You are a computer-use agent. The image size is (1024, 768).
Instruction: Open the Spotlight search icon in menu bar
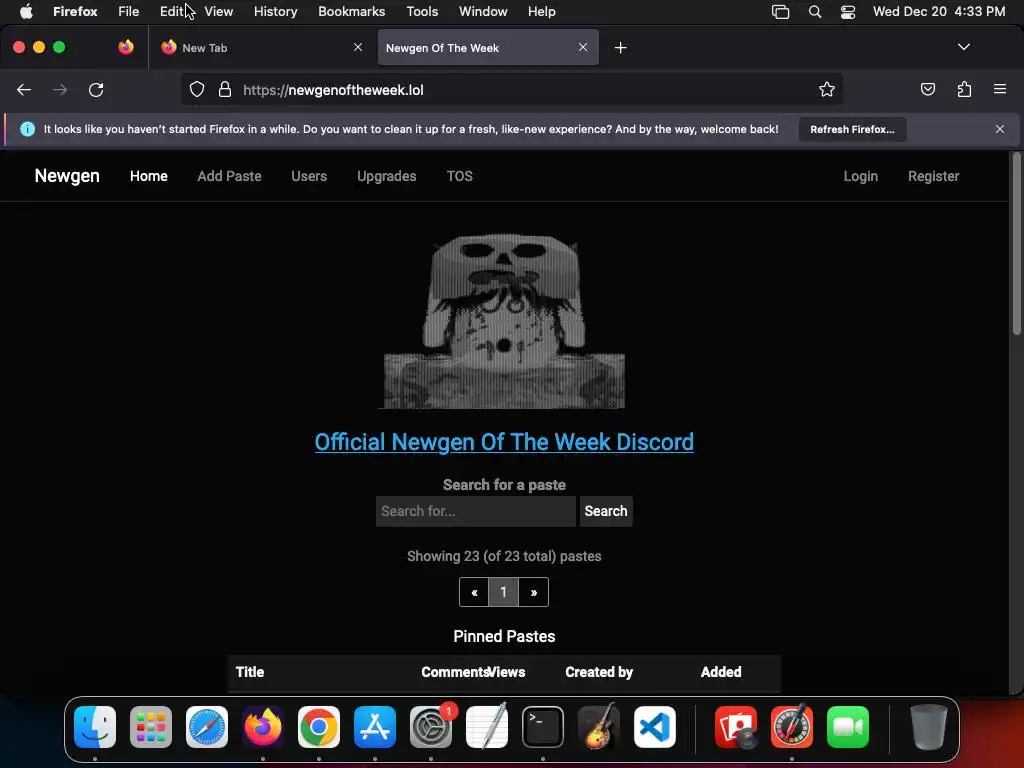(814, 12)
